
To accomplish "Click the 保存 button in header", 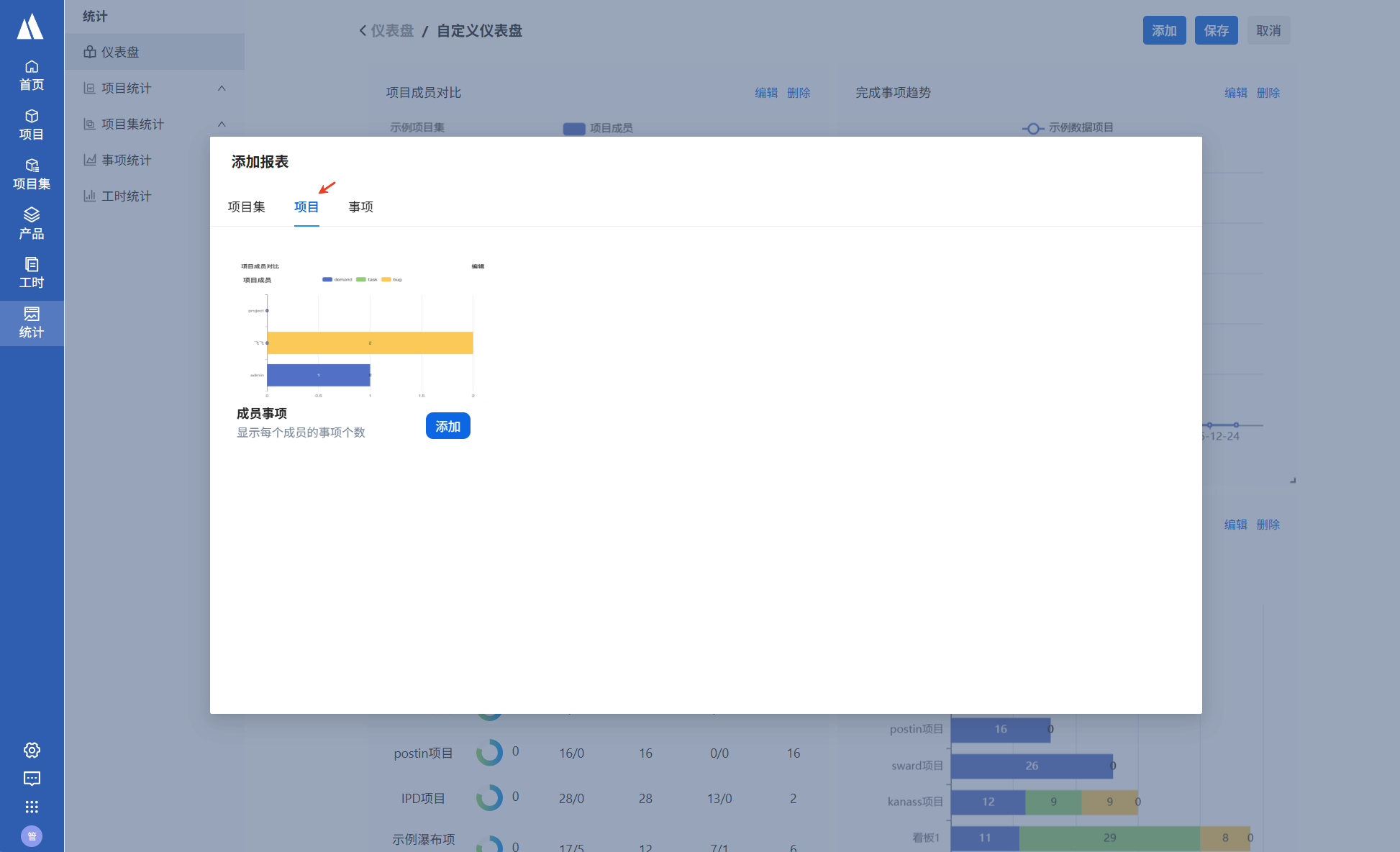I will (1216, 31).
